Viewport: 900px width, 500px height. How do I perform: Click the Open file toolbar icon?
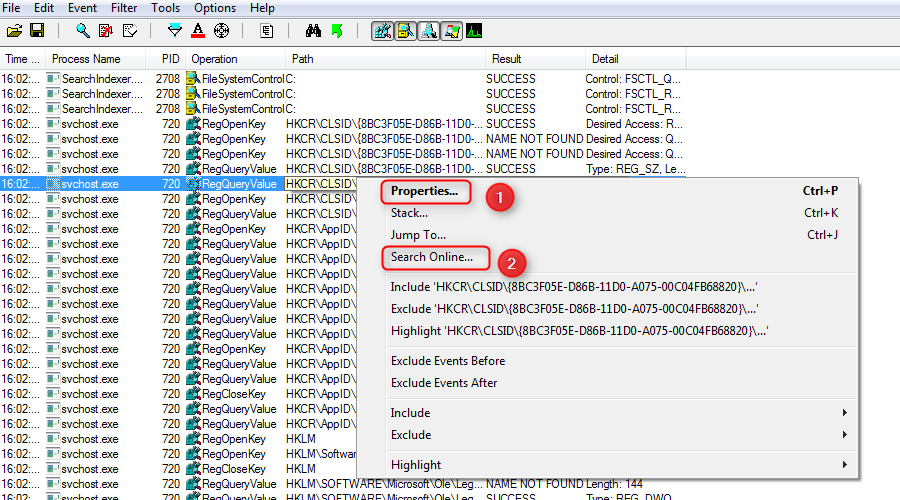pos(14,31)
